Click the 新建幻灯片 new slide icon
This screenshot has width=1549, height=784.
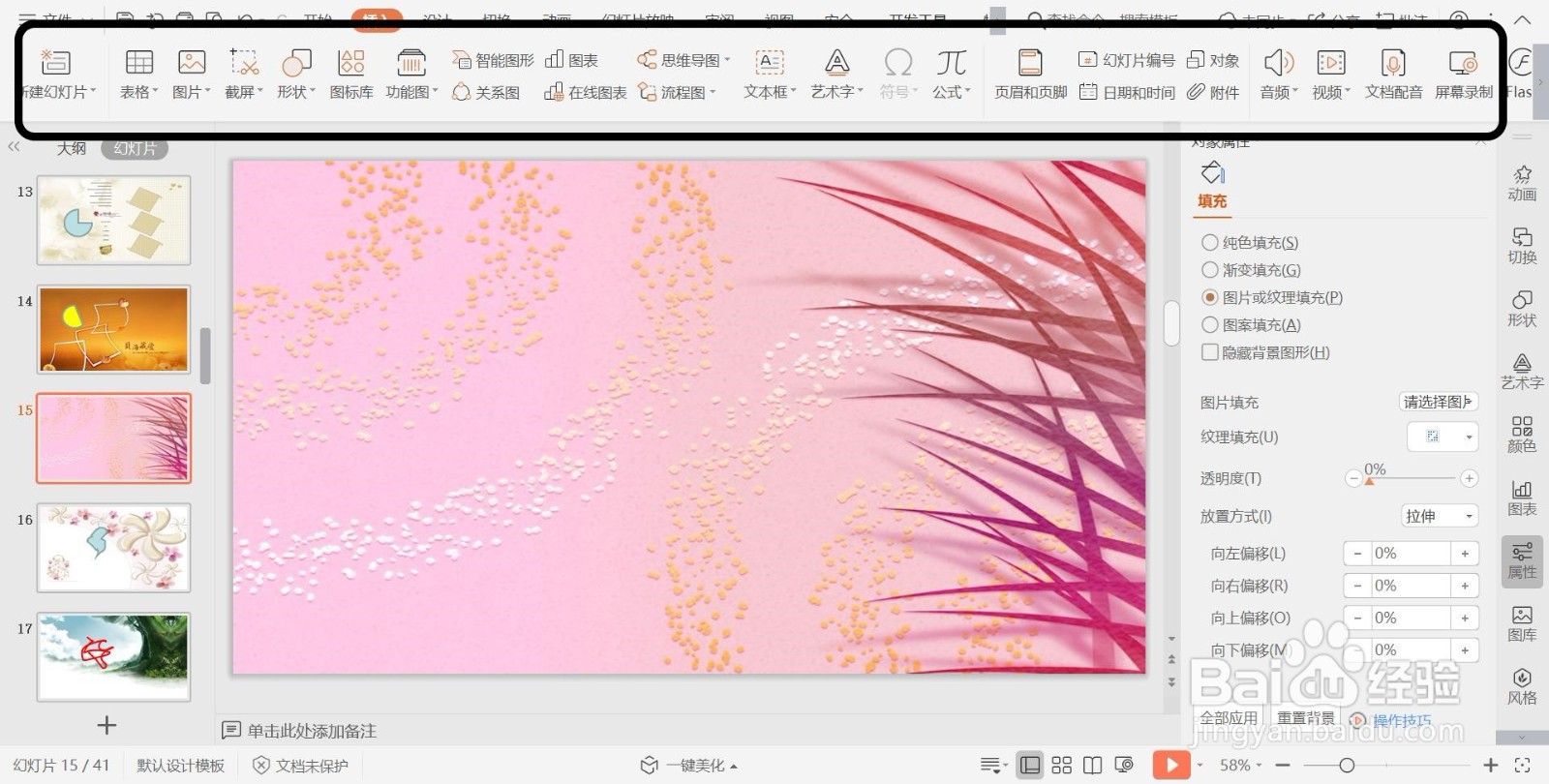55,63
